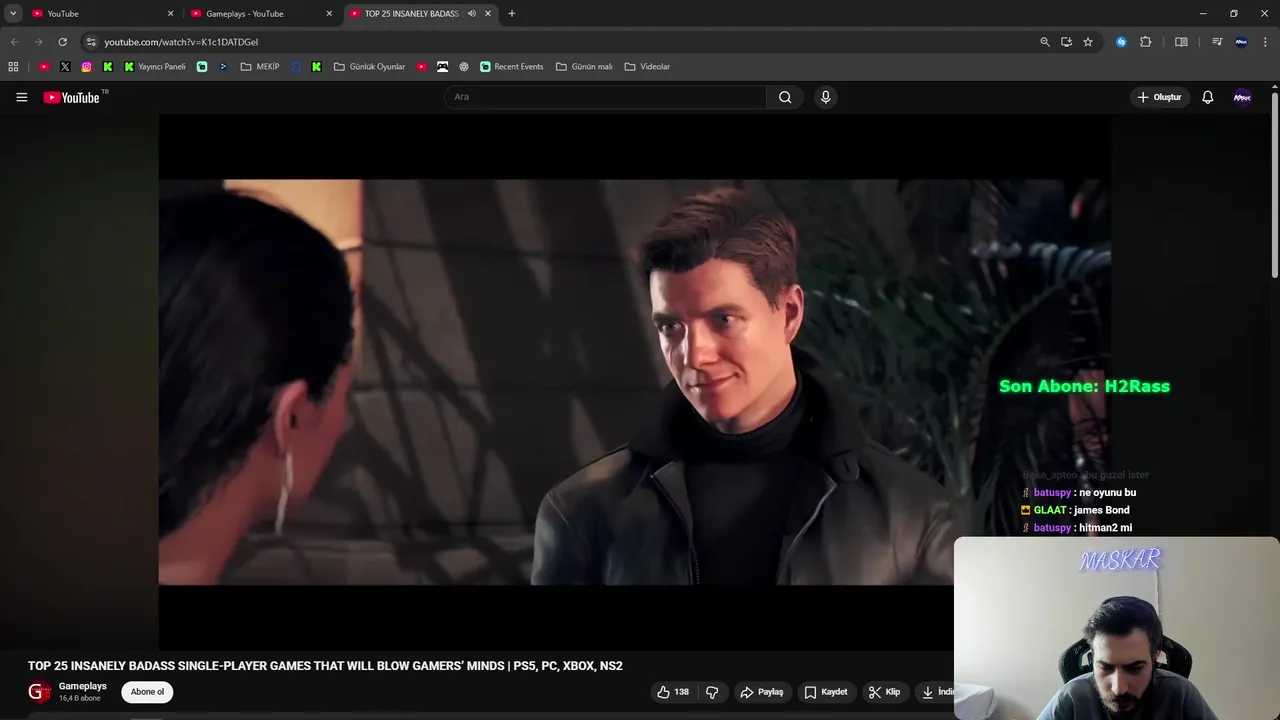Click the YouTube search magnifier button

tap(785, 97)
